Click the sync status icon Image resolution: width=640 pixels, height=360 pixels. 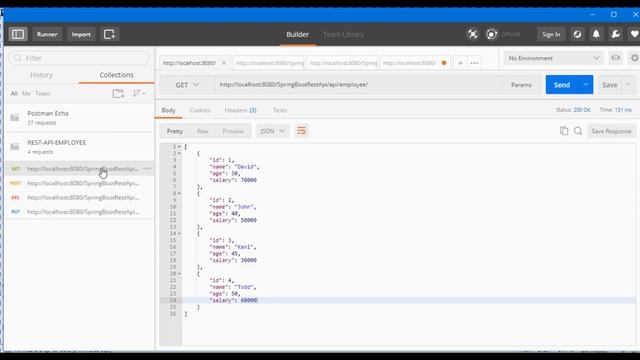coord(492,34)
